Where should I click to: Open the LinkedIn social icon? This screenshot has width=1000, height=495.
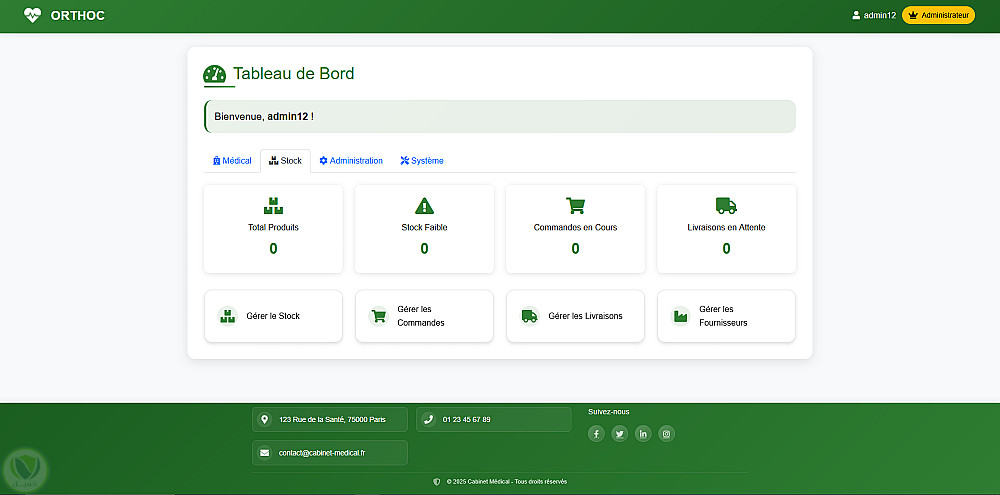point(643,434)
